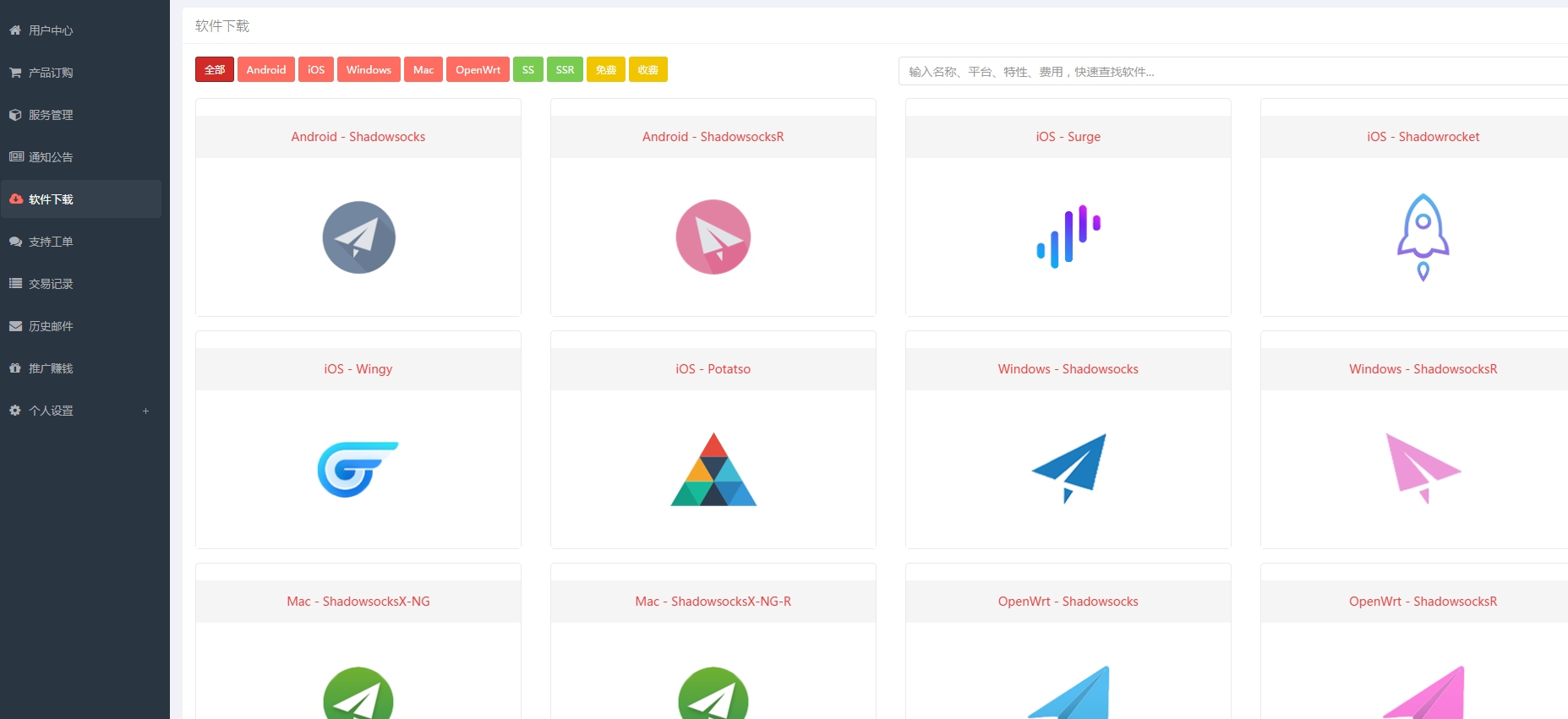Click the envelope icon for 历史邮件
This screenshot has width=1568, height=719.
pos(15,326)
